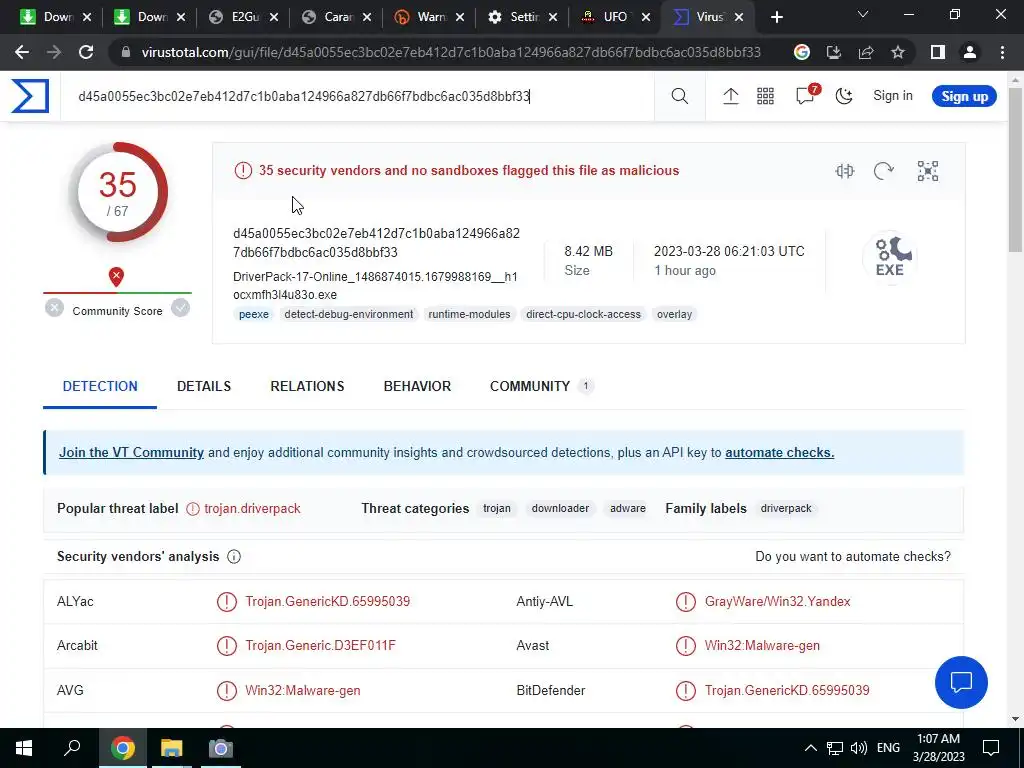
Task: Open a new browser tab with plus
Action: click(x=776, y=17)
